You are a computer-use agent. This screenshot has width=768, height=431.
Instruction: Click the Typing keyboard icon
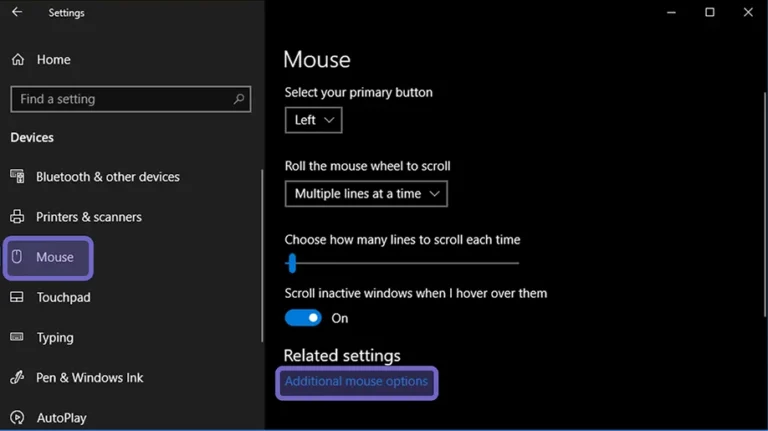pyautogui.click(x=17, y=337)
